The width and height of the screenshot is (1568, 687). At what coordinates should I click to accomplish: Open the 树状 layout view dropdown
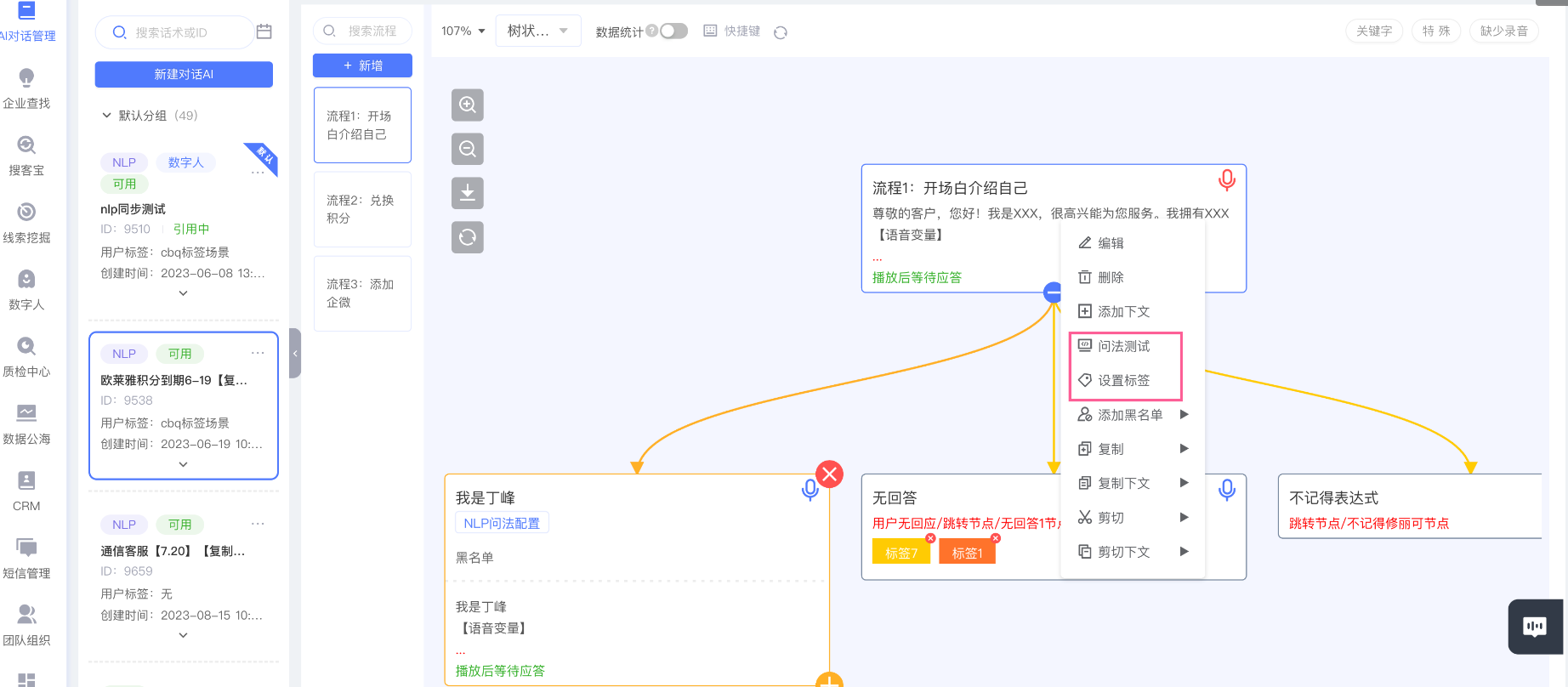(537, 31)
